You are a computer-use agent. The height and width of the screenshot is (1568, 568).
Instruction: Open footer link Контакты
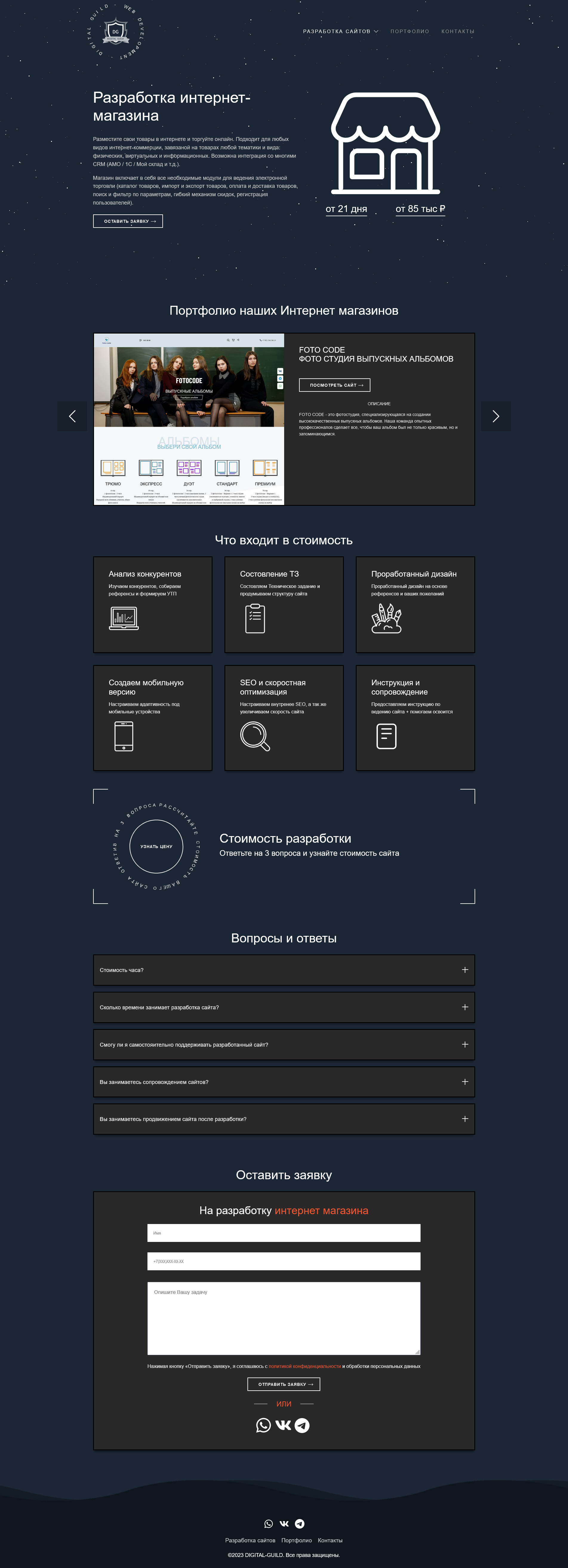click(330, 1540)
